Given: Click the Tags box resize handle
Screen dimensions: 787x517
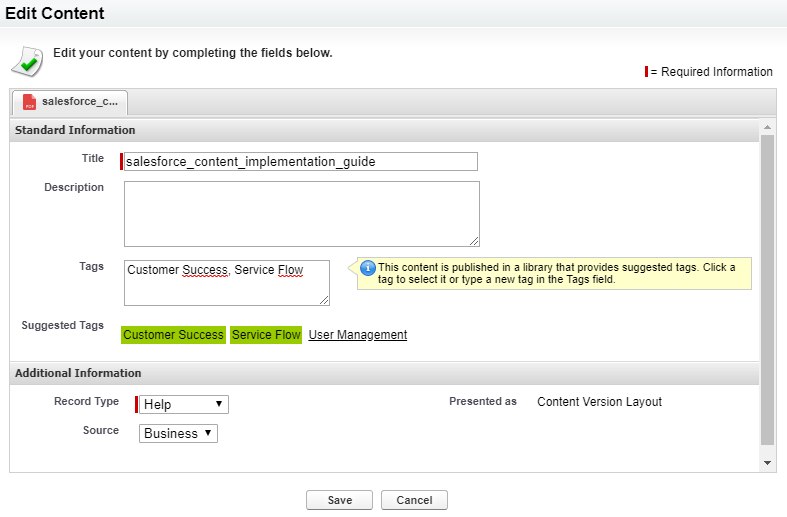Looking at the screenshot, I should click(x=324, y=300).
